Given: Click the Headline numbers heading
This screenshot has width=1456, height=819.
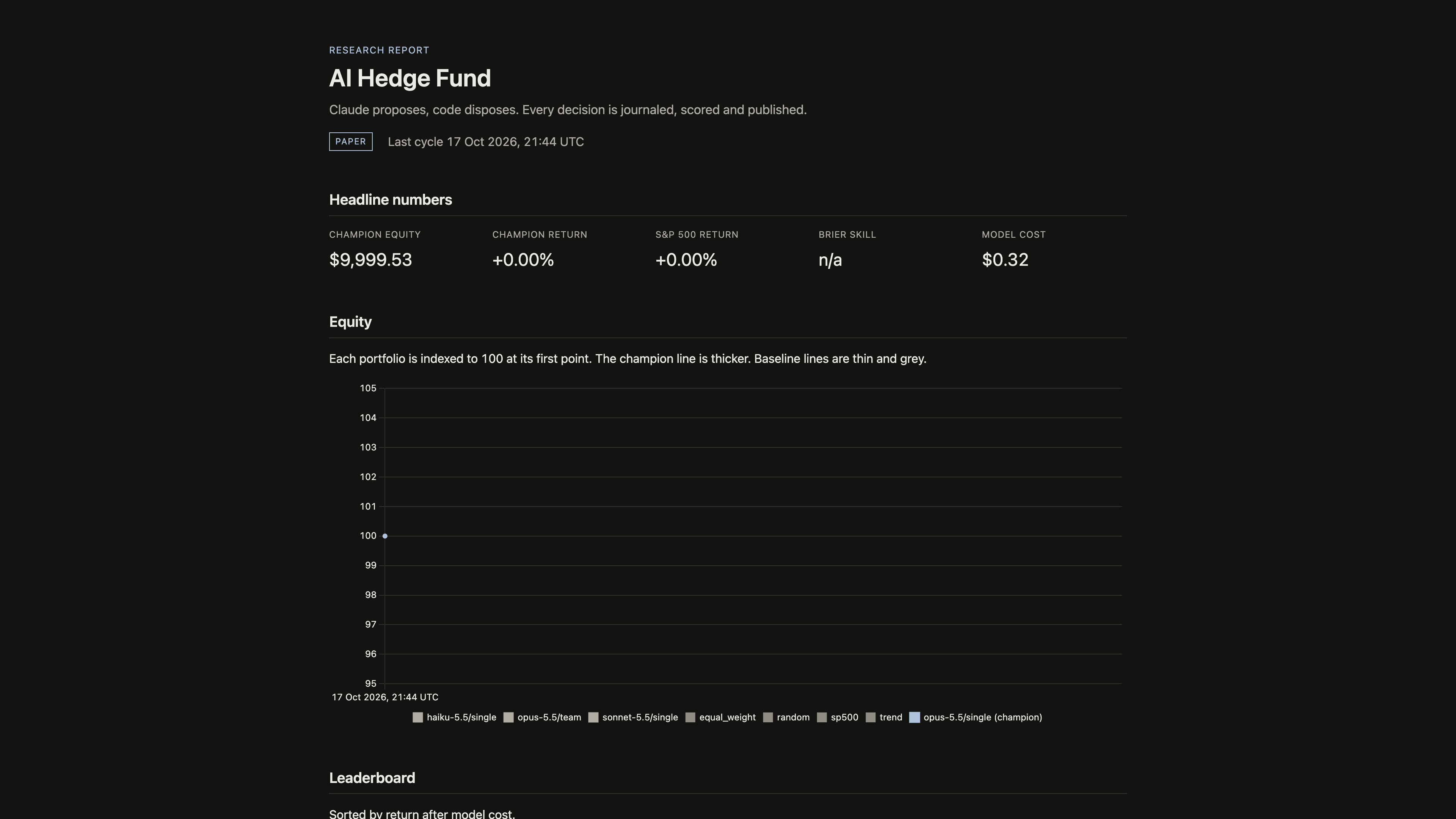Looking at the screenshot, I should [x=391, y=200].
